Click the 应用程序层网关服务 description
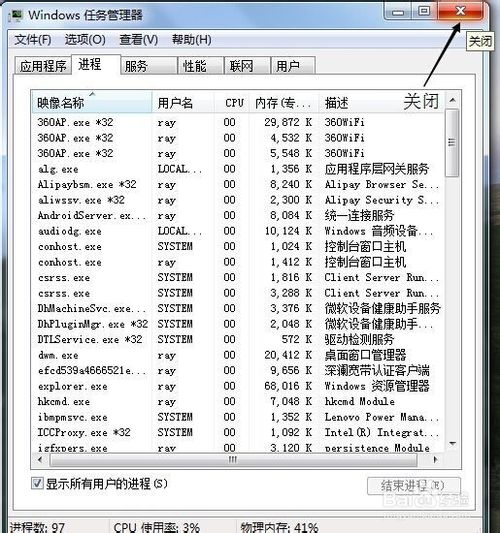 (377, 169)
